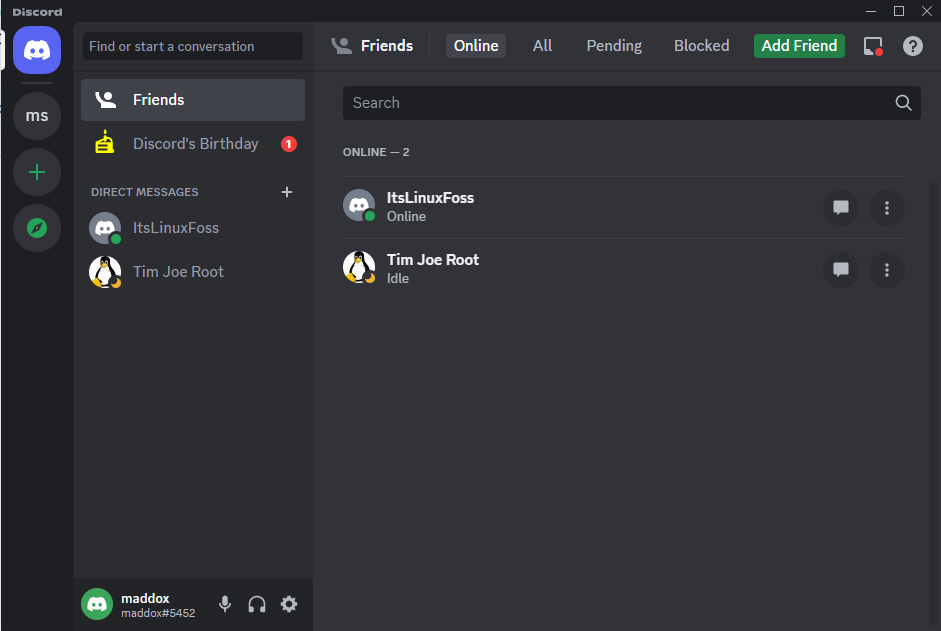Switch to the All friends tab

[x=542, y=46]
